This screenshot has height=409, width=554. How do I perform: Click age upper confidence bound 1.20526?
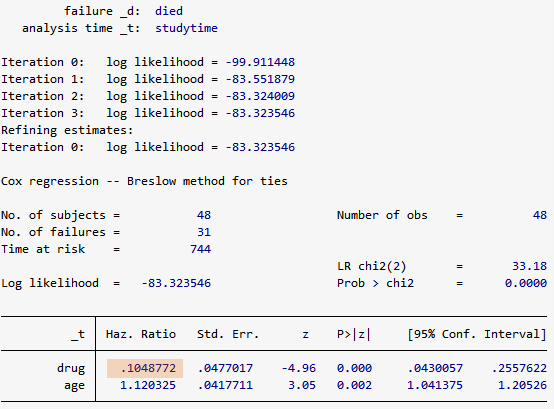tap(523, 385)
